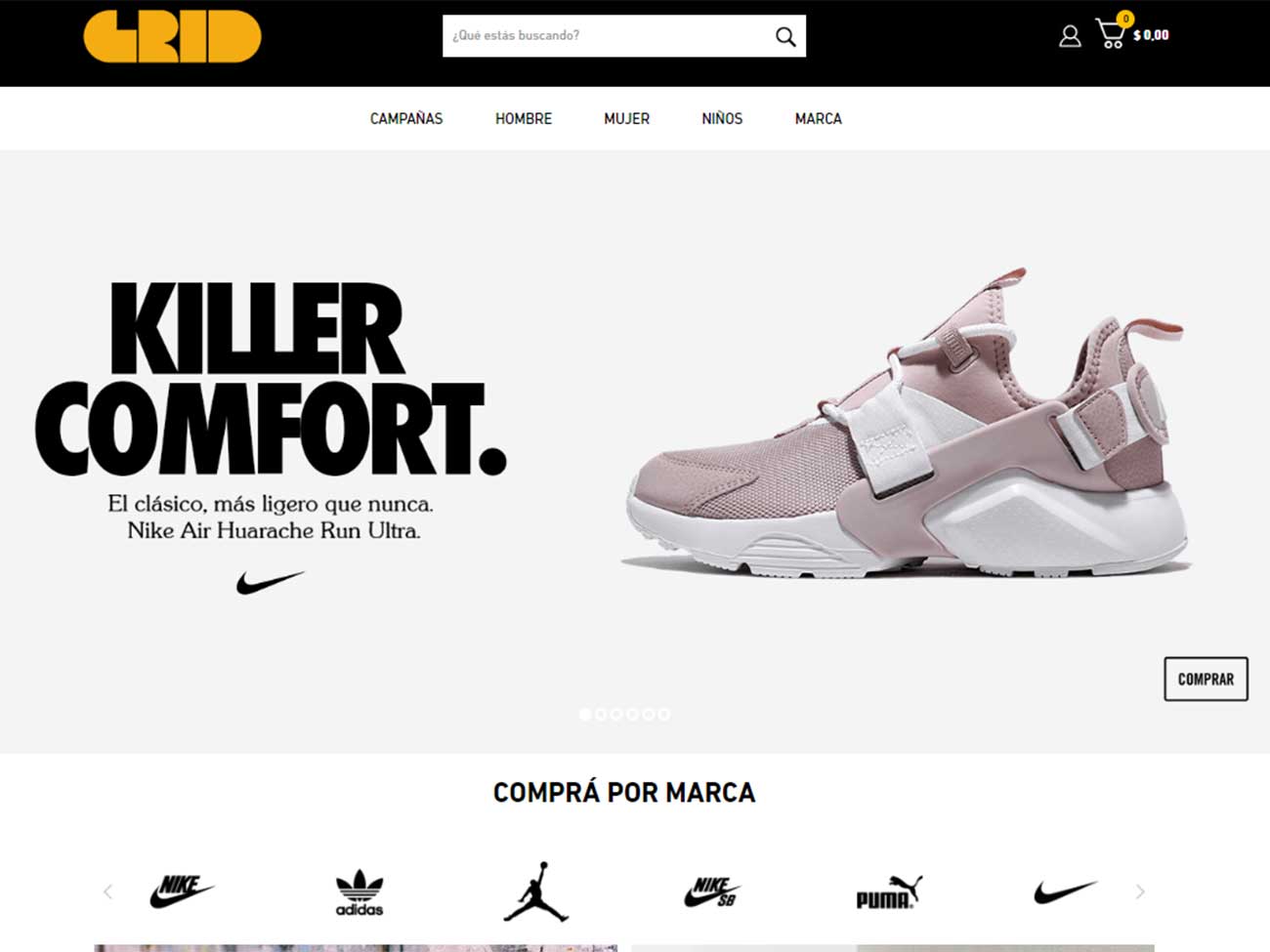This screenshot has width=1270, height=952.
Task: Jump to the last carousel slide dot
Action: pos(664,715)
